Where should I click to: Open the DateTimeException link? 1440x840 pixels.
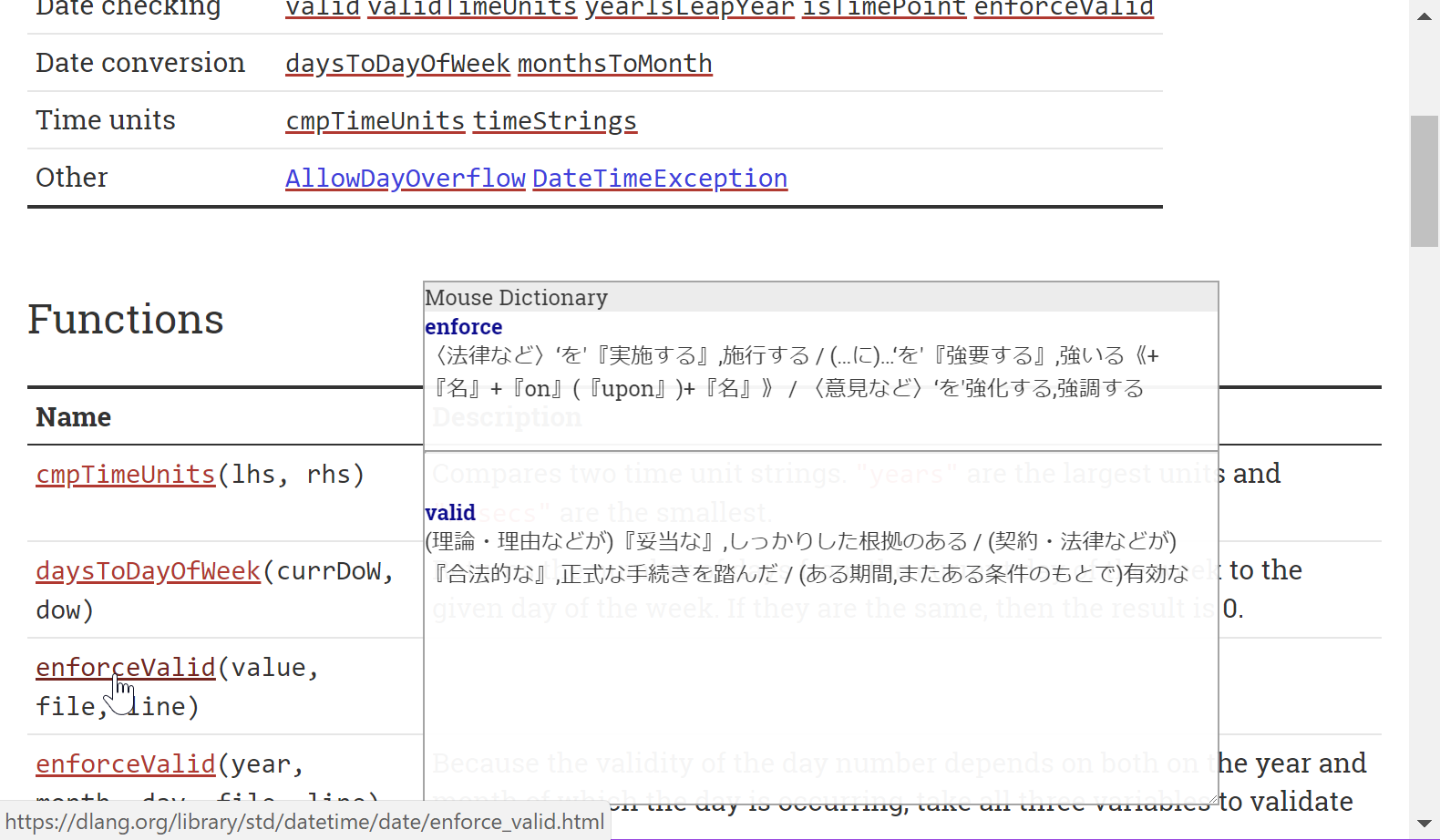tap(660, 179)
